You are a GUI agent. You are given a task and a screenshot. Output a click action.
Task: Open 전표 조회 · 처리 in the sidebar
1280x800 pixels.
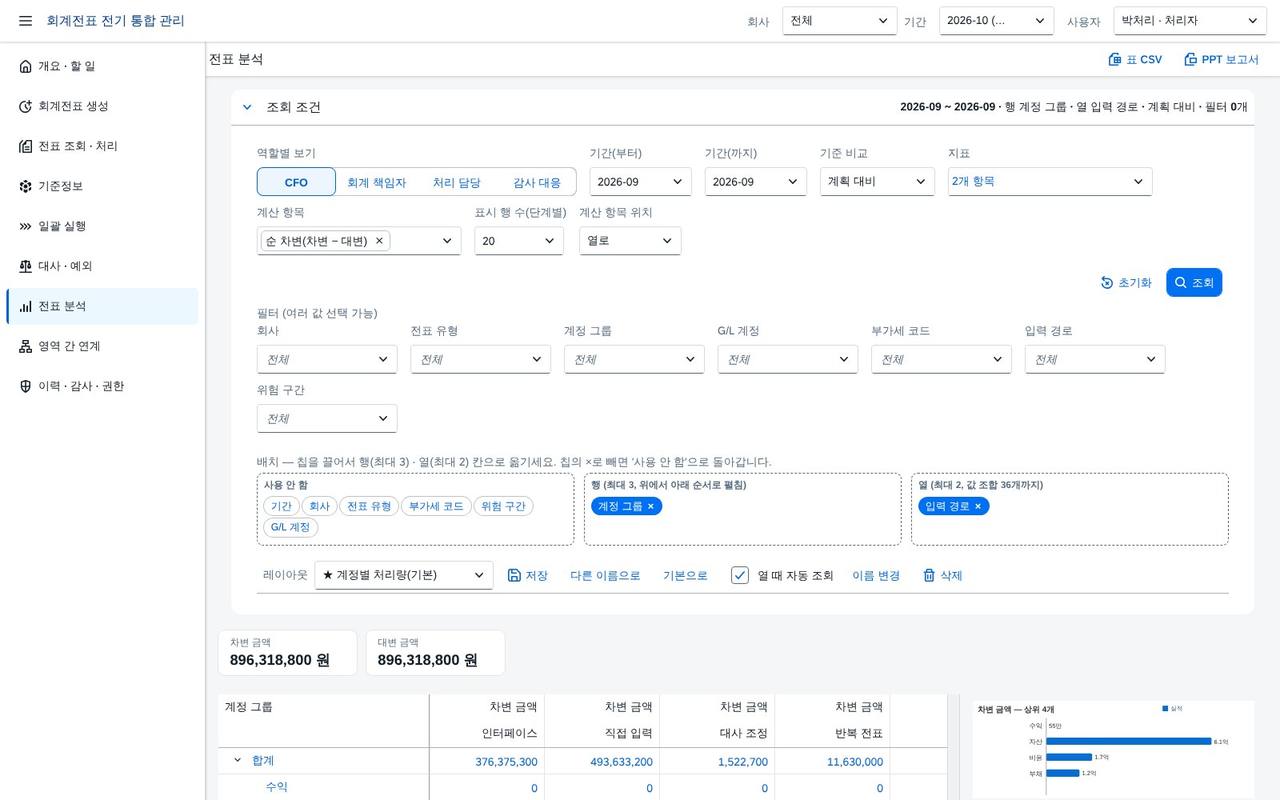point(102,146)
